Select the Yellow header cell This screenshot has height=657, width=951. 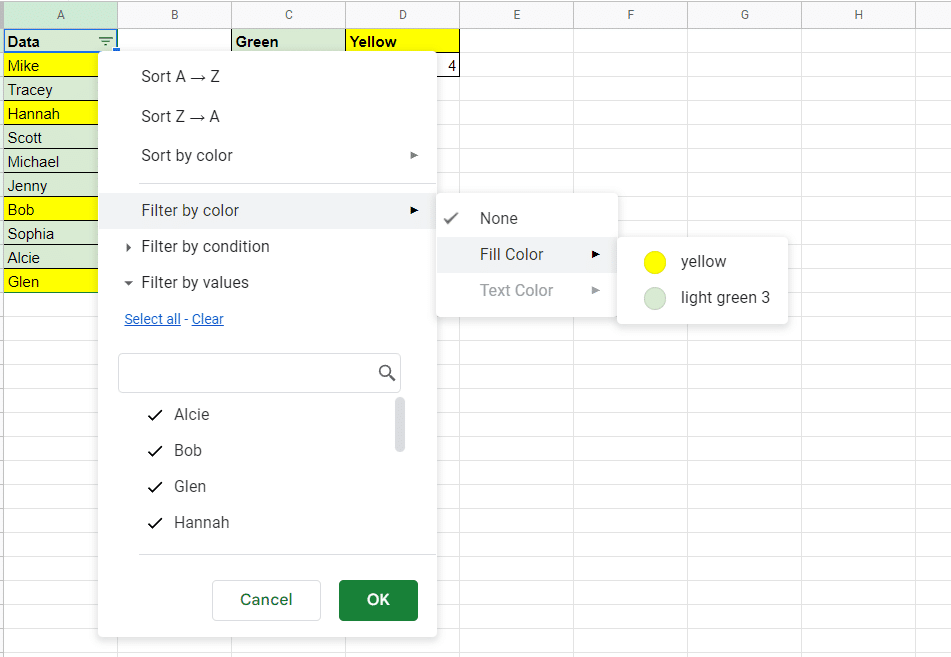pyautogui.click(x=402, y=41)
